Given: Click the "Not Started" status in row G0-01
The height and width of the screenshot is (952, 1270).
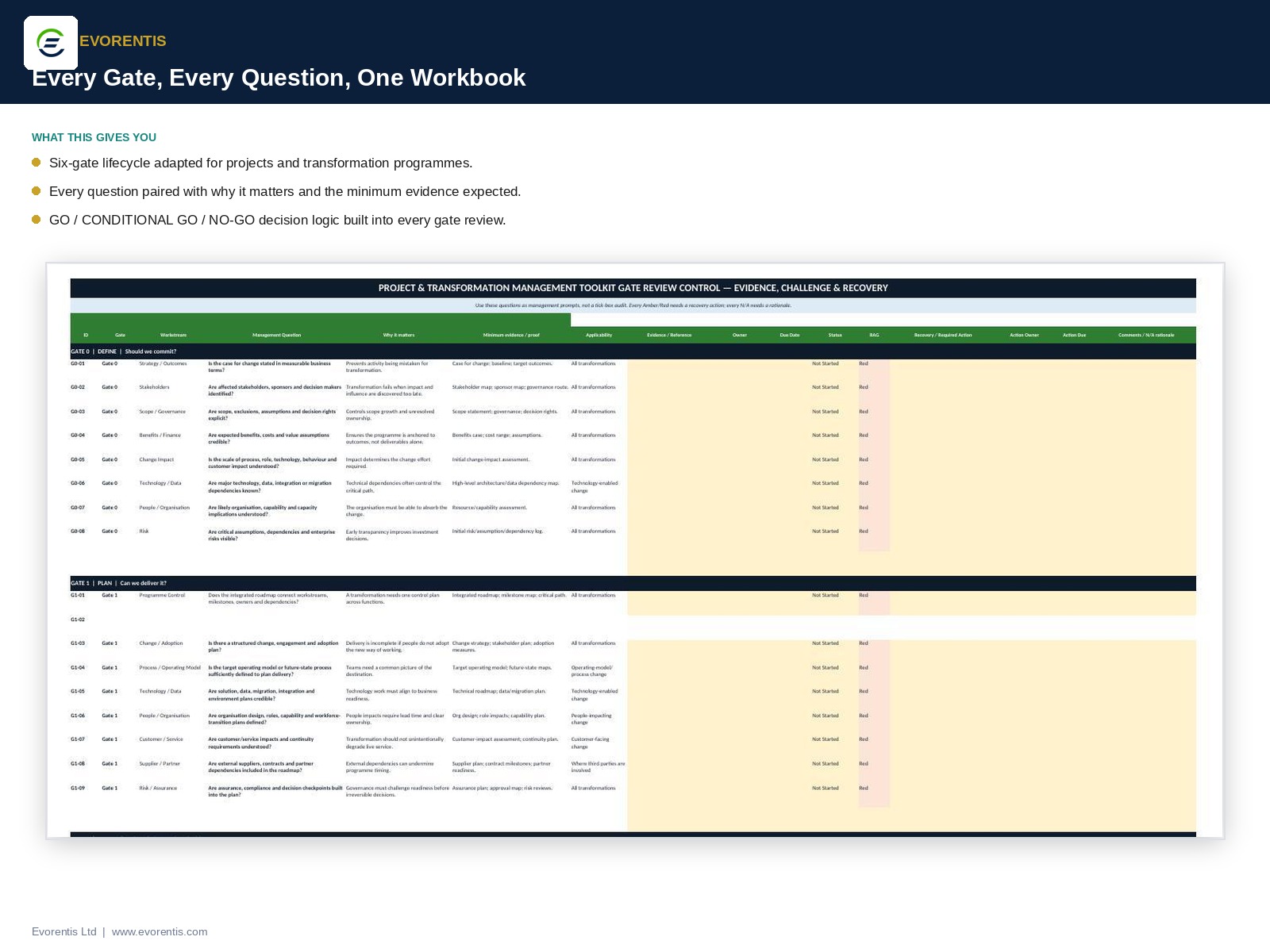Looking at the screenshot, I should click(x=825, y=363).
